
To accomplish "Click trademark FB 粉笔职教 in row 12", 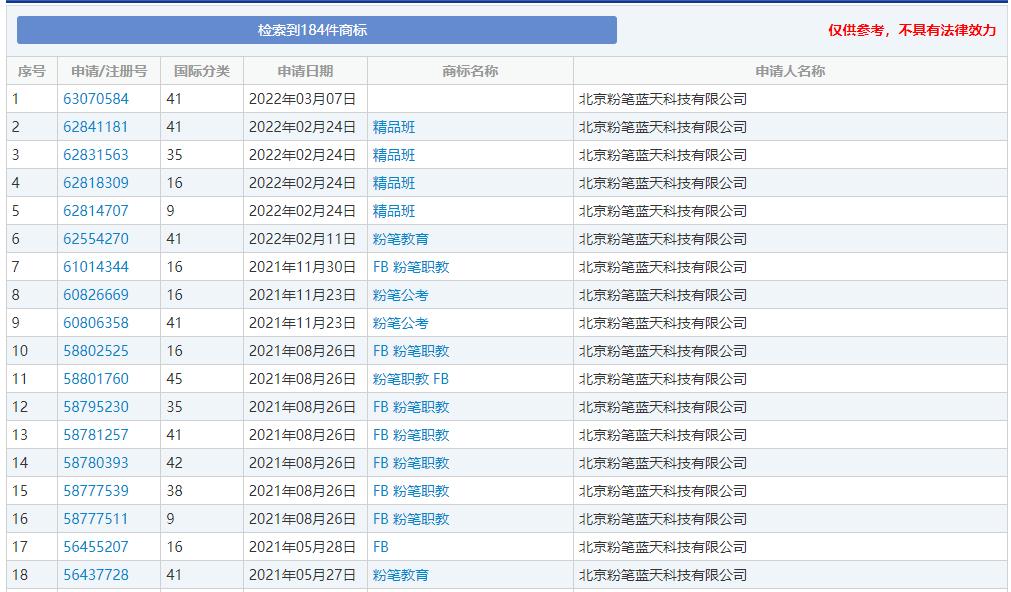I will [411, 407].
